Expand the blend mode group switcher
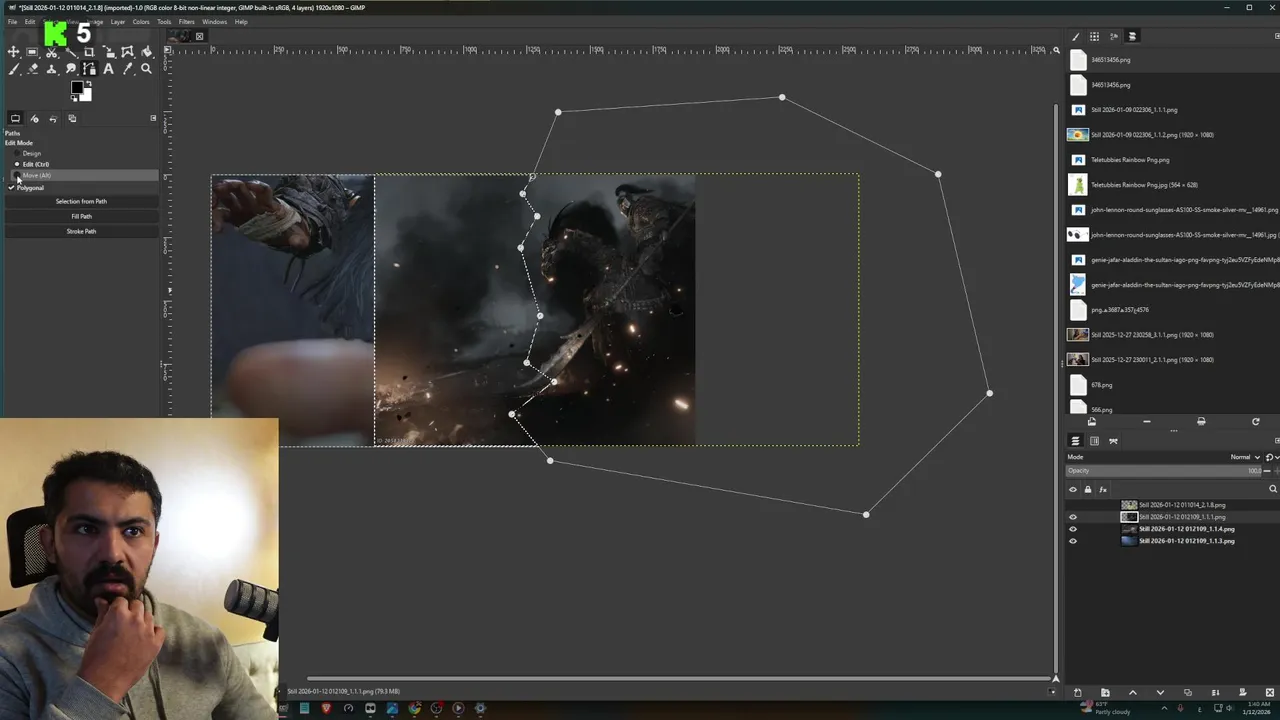Image resolution: width=1280 pixels, height=720 pixels. [x=1270, y=457]
